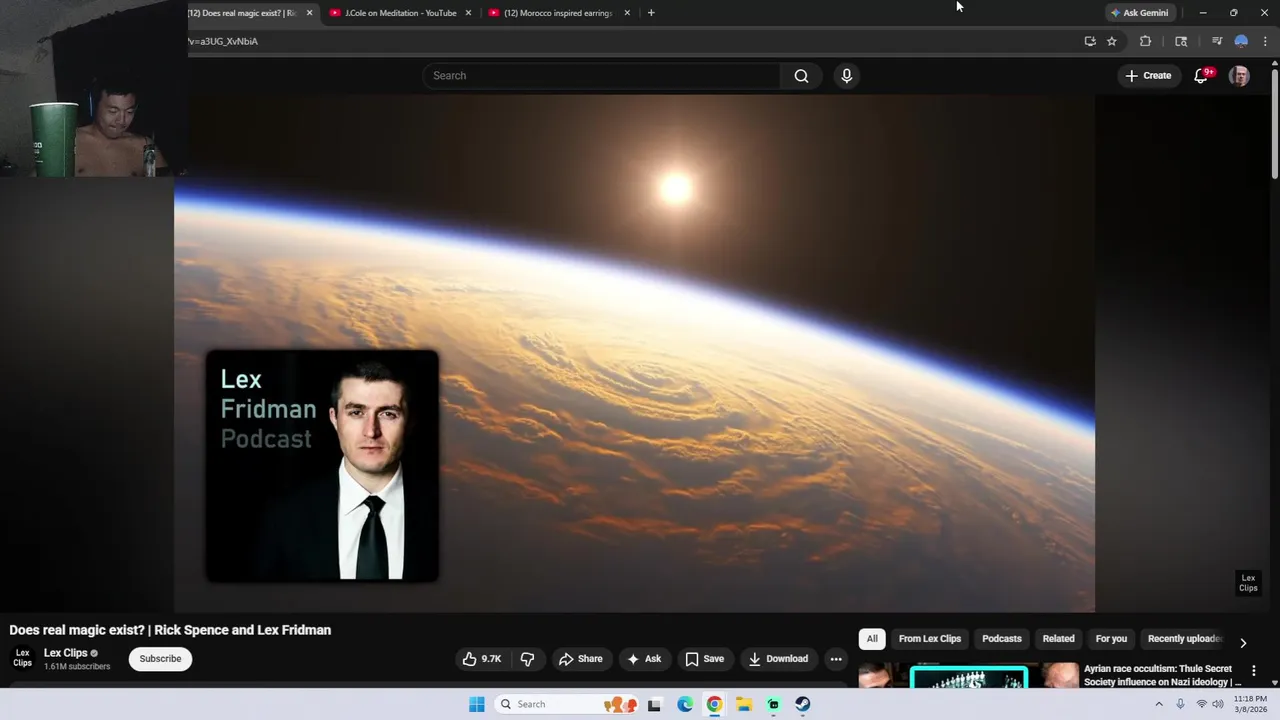The height and width of the screenshot is (720, 1280).
Task: Click the Share button
Action: 580,659
